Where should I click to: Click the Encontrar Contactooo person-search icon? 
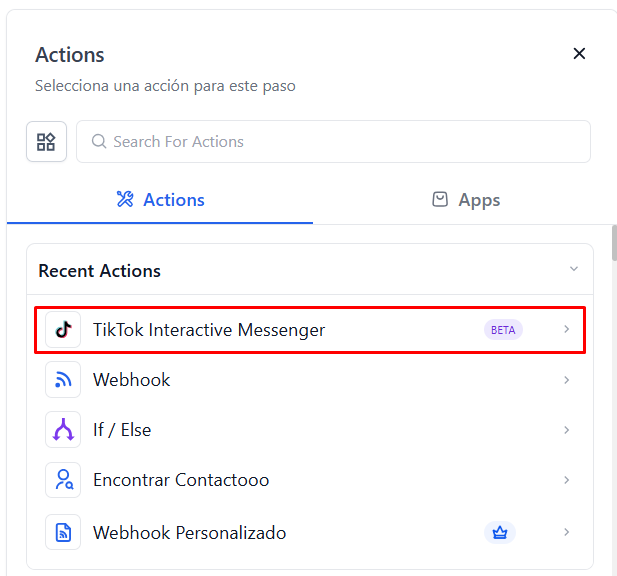tap(63, 480)
